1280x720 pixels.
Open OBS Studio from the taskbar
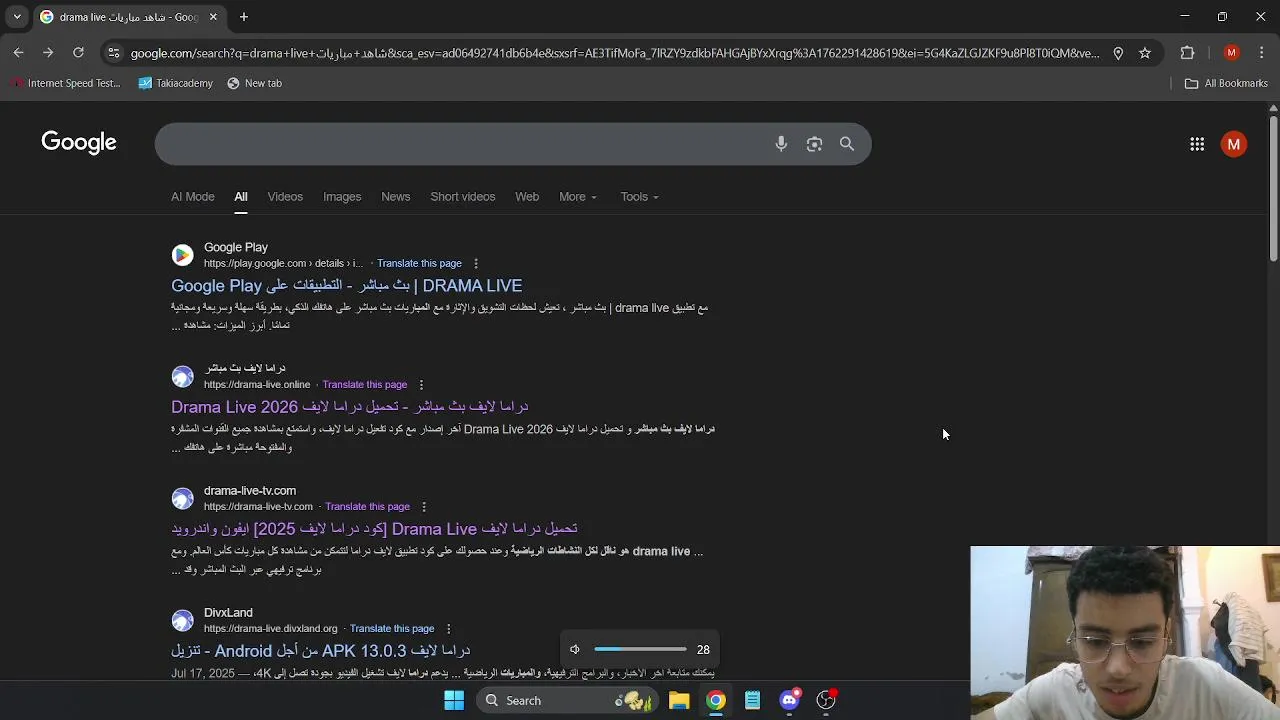(826, 701)
